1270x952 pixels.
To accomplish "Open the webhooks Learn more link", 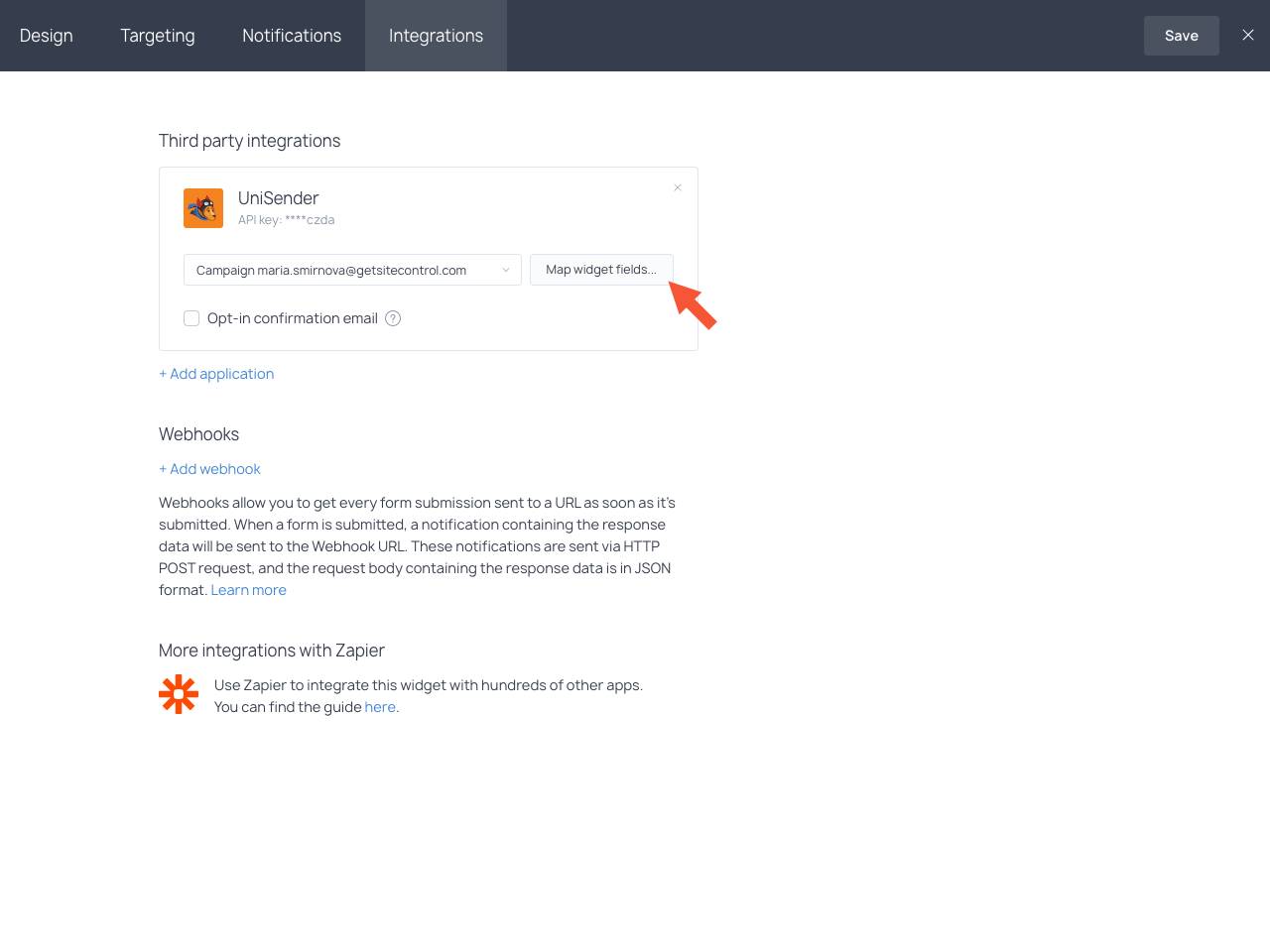I will point(248,590).
